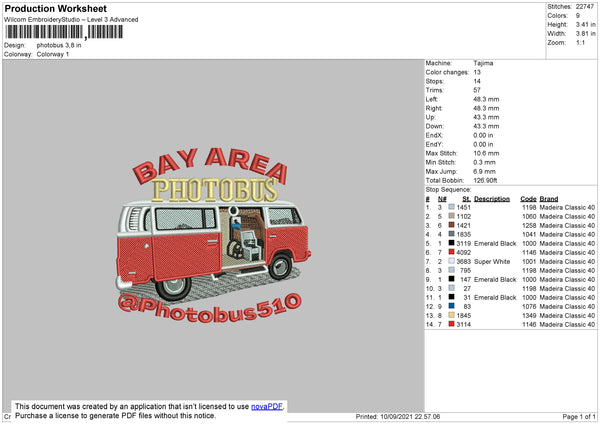The height and width of the screenshot is (424, 600).
Task: Select the beige swatch for stitch 1102
Action: click(452, 216)
